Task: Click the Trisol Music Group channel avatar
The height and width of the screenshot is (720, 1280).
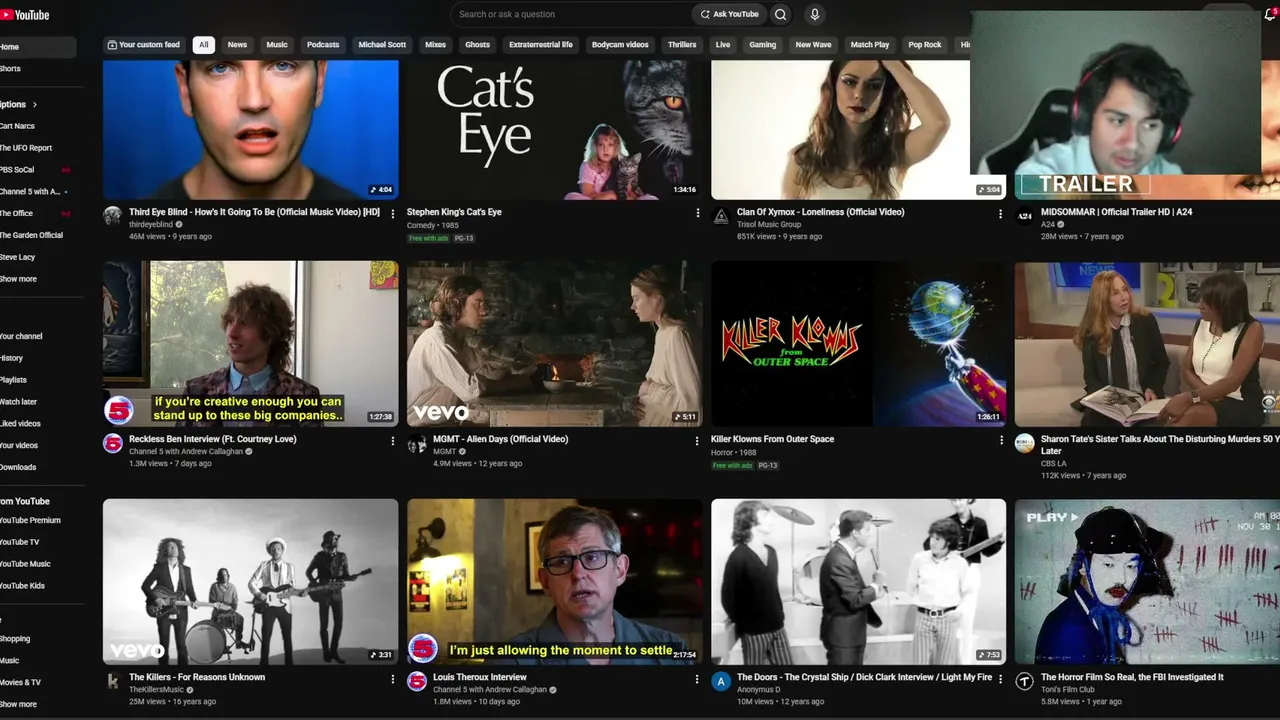Action: pos(721,216)
